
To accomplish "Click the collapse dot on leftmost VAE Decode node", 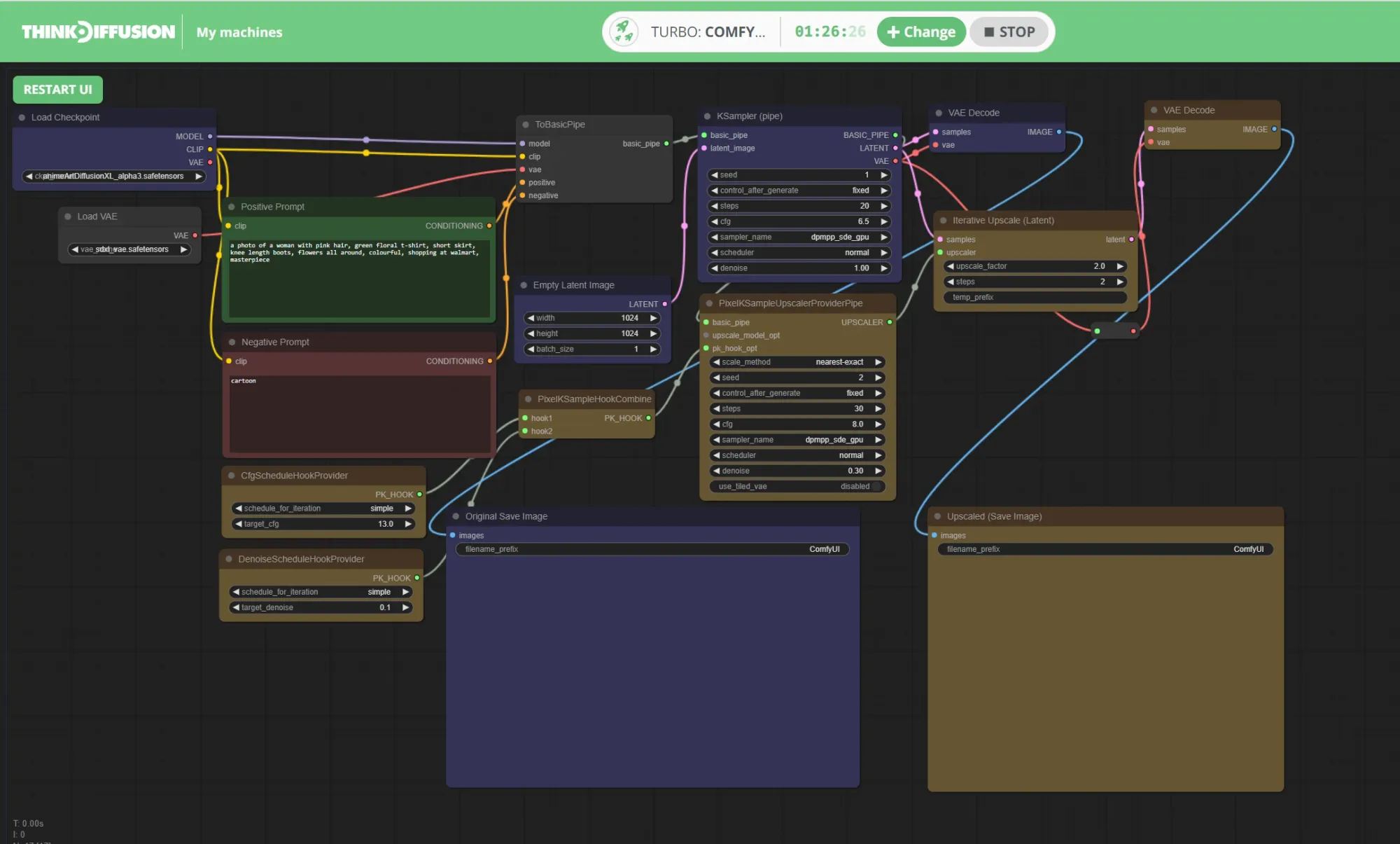I will [938, 112].
